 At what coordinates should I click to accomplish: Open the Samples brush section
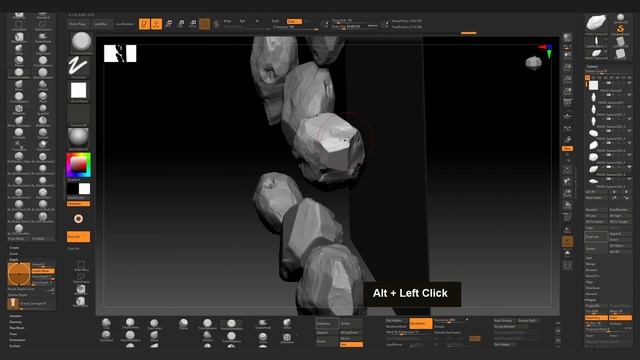pos(16,316)
